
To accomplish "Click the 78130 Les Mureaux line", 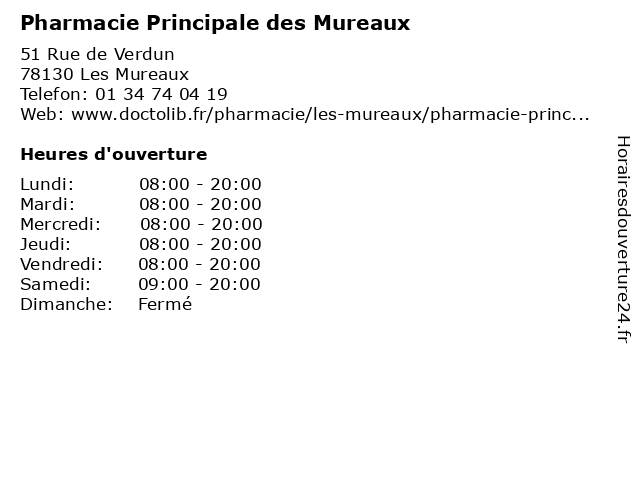I will pyautogui.click(x=104, y=74).
